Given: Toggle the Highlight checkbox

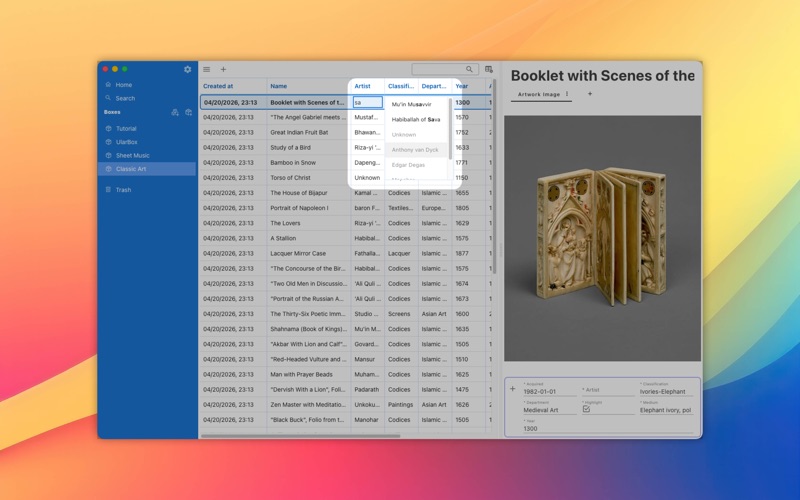Looking at the screenshot, I should click(586, 409).
